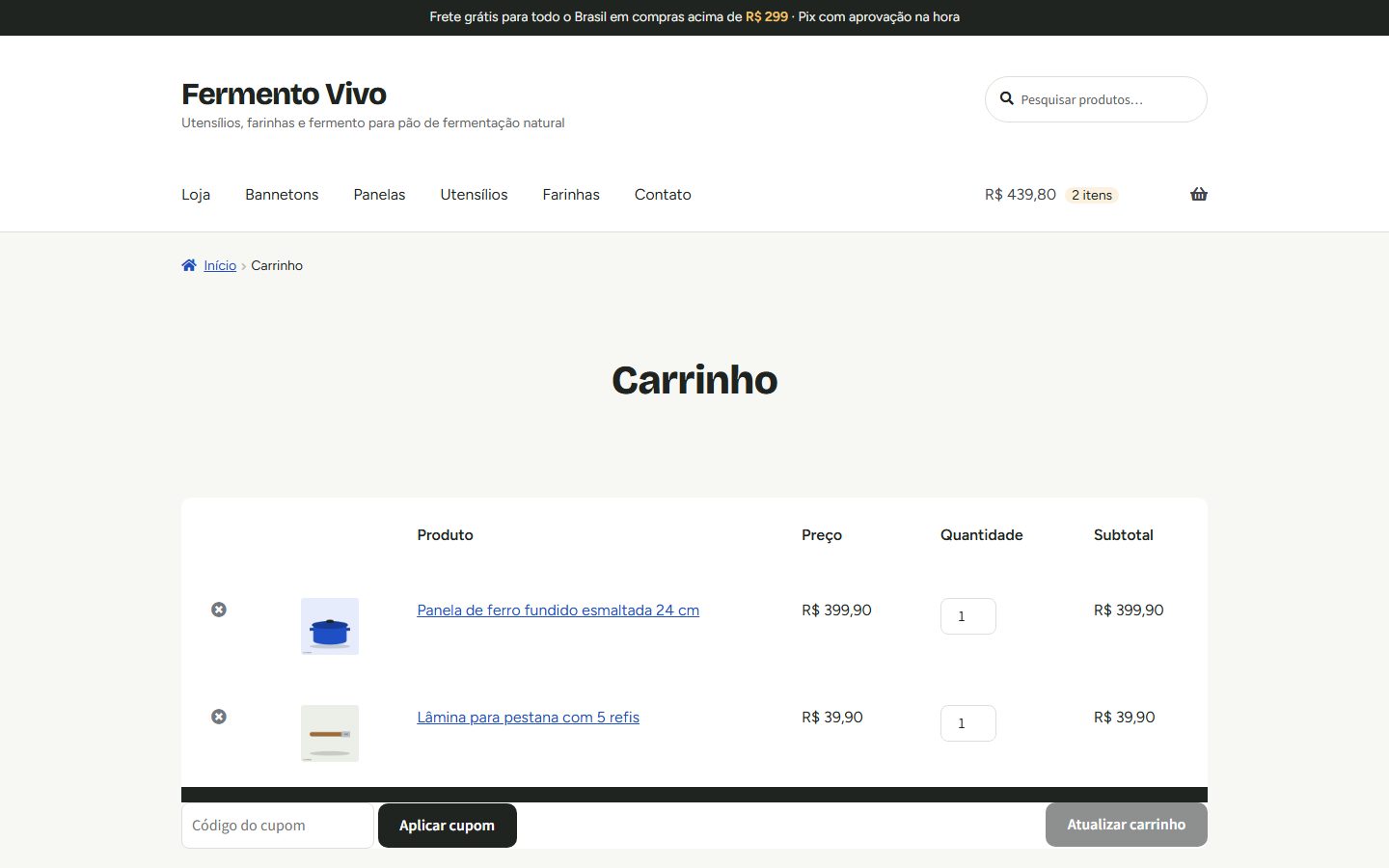Open the Panelas menu

click(x=379, y=194)
